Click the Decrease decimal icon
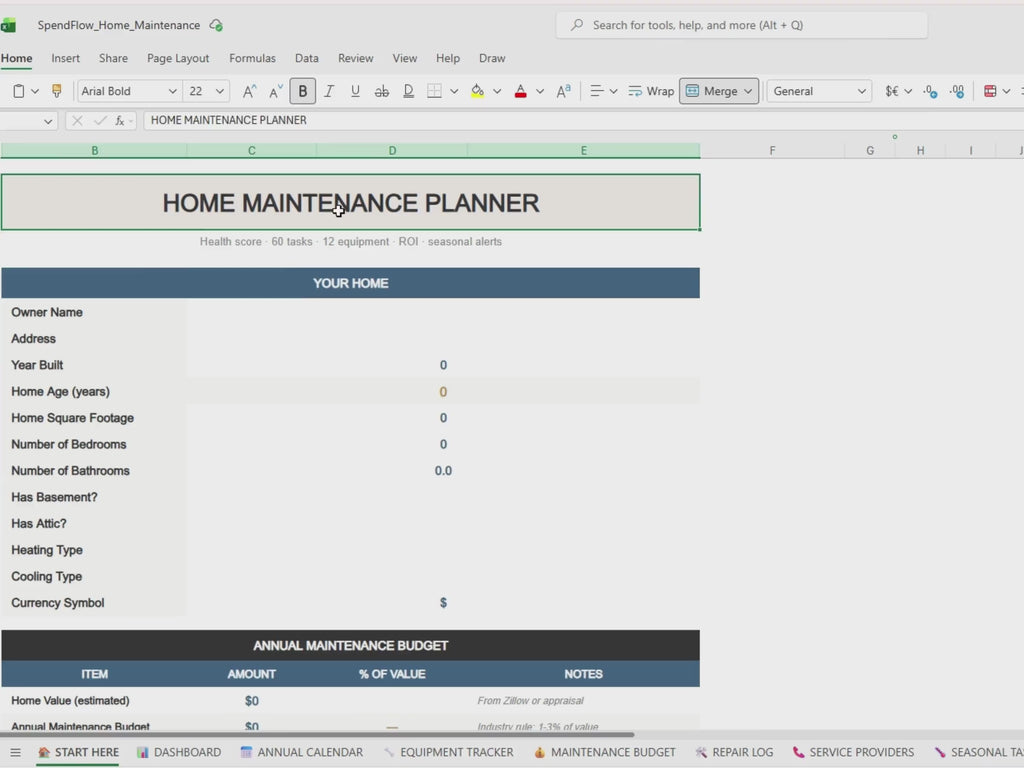This screenshot has height=768, width=1024. [x=957, y=91]
